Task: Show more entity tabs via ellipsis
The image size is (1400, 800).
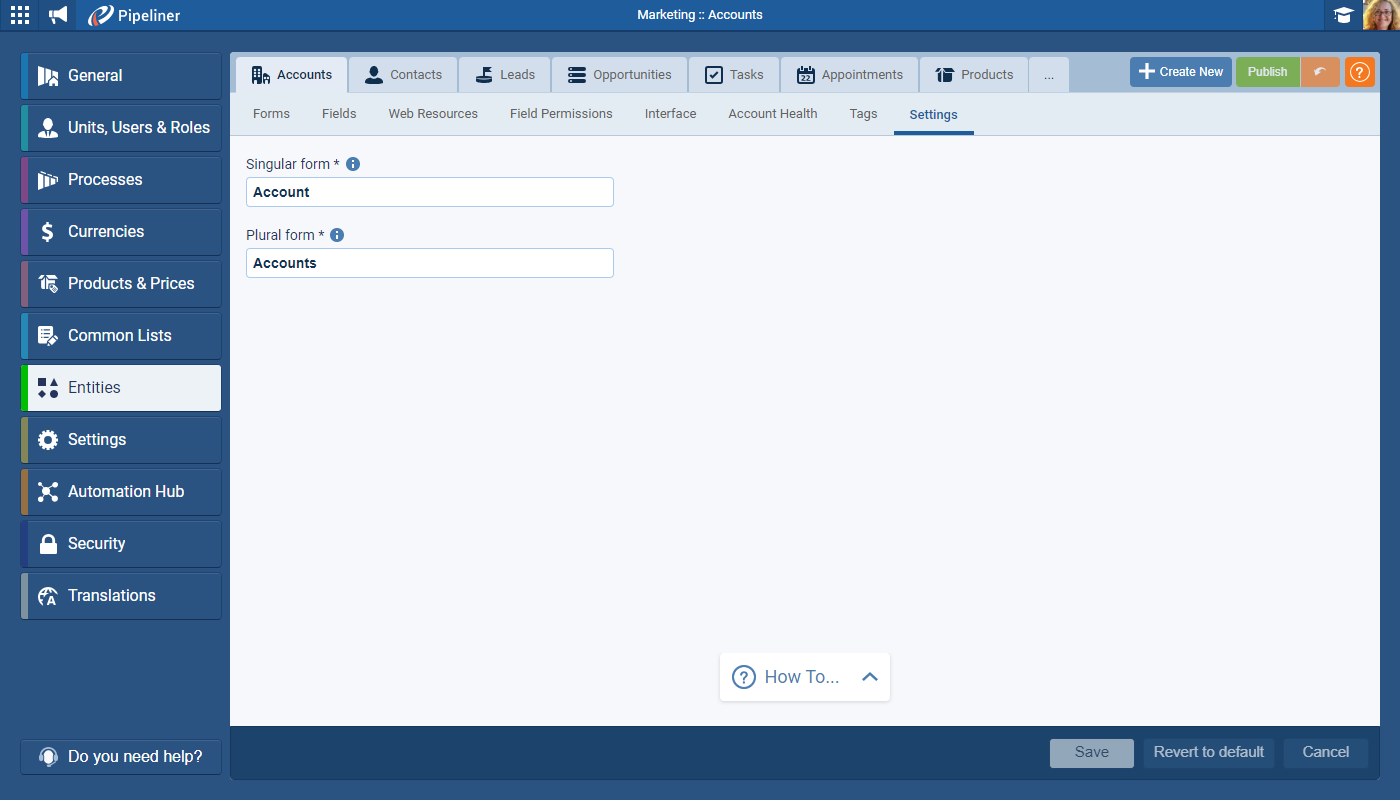Action: tap(1048, 75)
